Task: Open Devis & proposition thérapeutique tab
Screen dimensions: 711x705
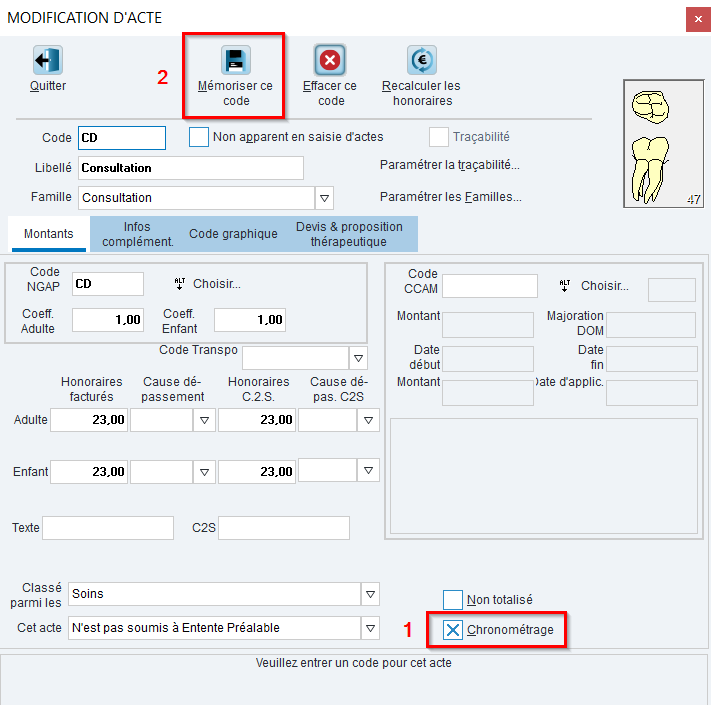Action: 349,234
